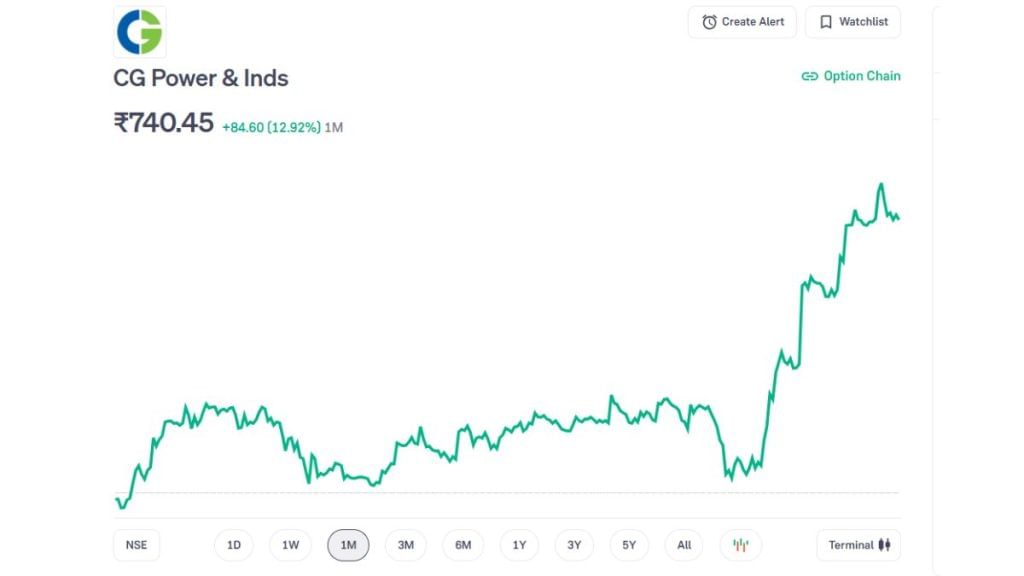Click the ₹740.45 price value
Image resolution: width=1024 pixels, height=576 pixels.
[x=163, y=123]
